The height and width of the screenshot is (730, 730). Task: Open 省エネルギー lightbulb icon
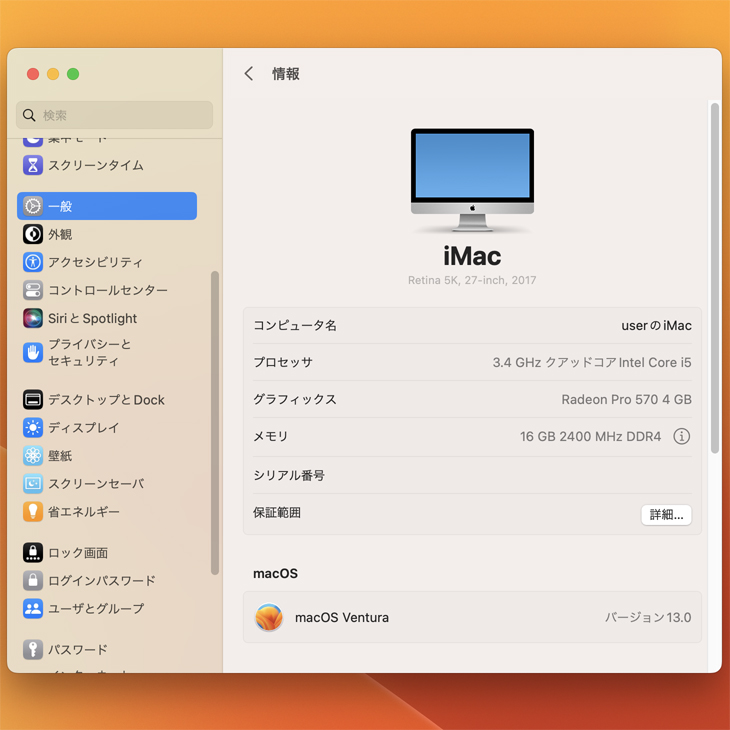pos(33,512)
